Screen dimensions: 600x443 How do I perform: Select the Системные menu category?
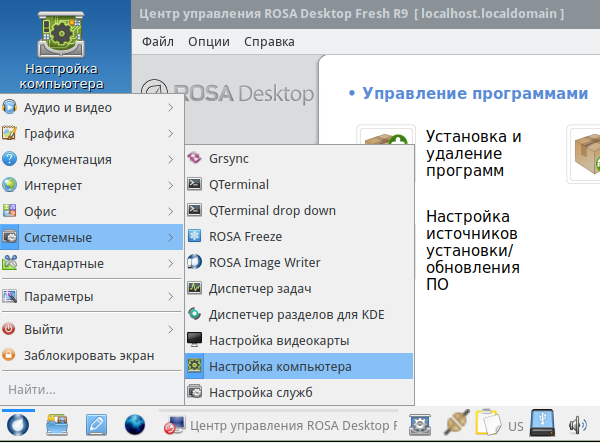click(91, 237)
